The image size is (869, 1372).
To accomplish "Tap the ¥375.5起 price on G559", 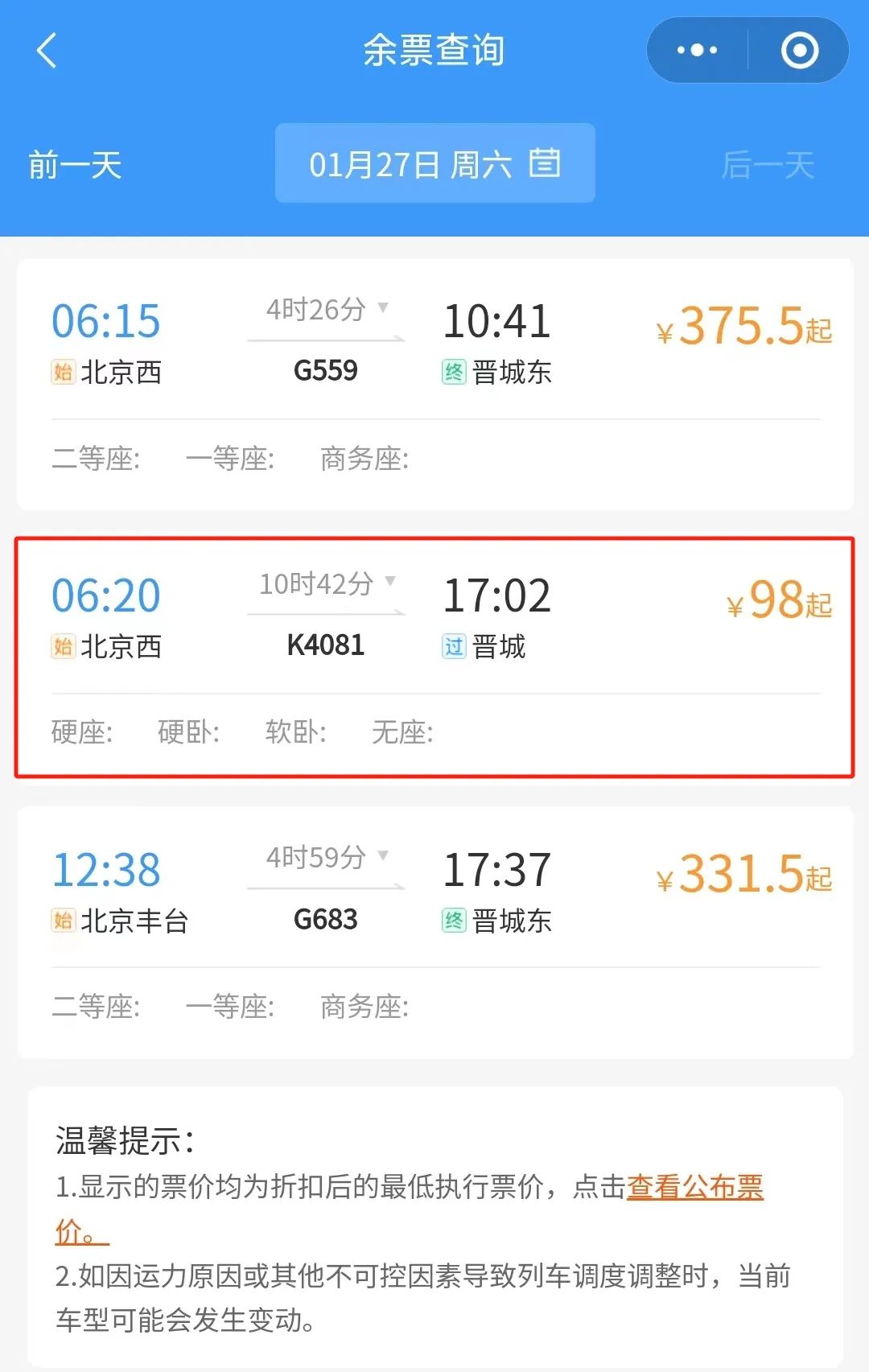I will tap(744, 326).
